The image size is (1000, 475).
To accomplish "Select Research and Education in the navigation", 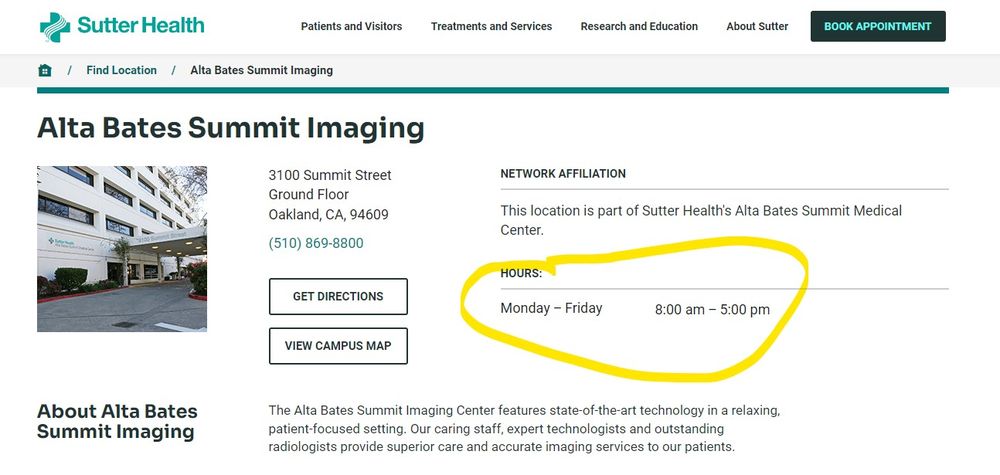I will [639, 27].
